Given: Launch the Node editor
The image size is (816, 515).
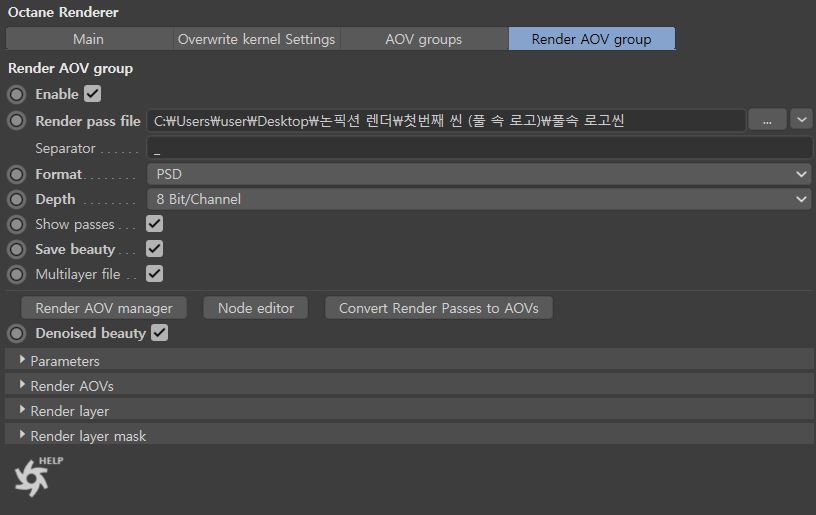Looking at the screenshot, I should pos(256,308).
